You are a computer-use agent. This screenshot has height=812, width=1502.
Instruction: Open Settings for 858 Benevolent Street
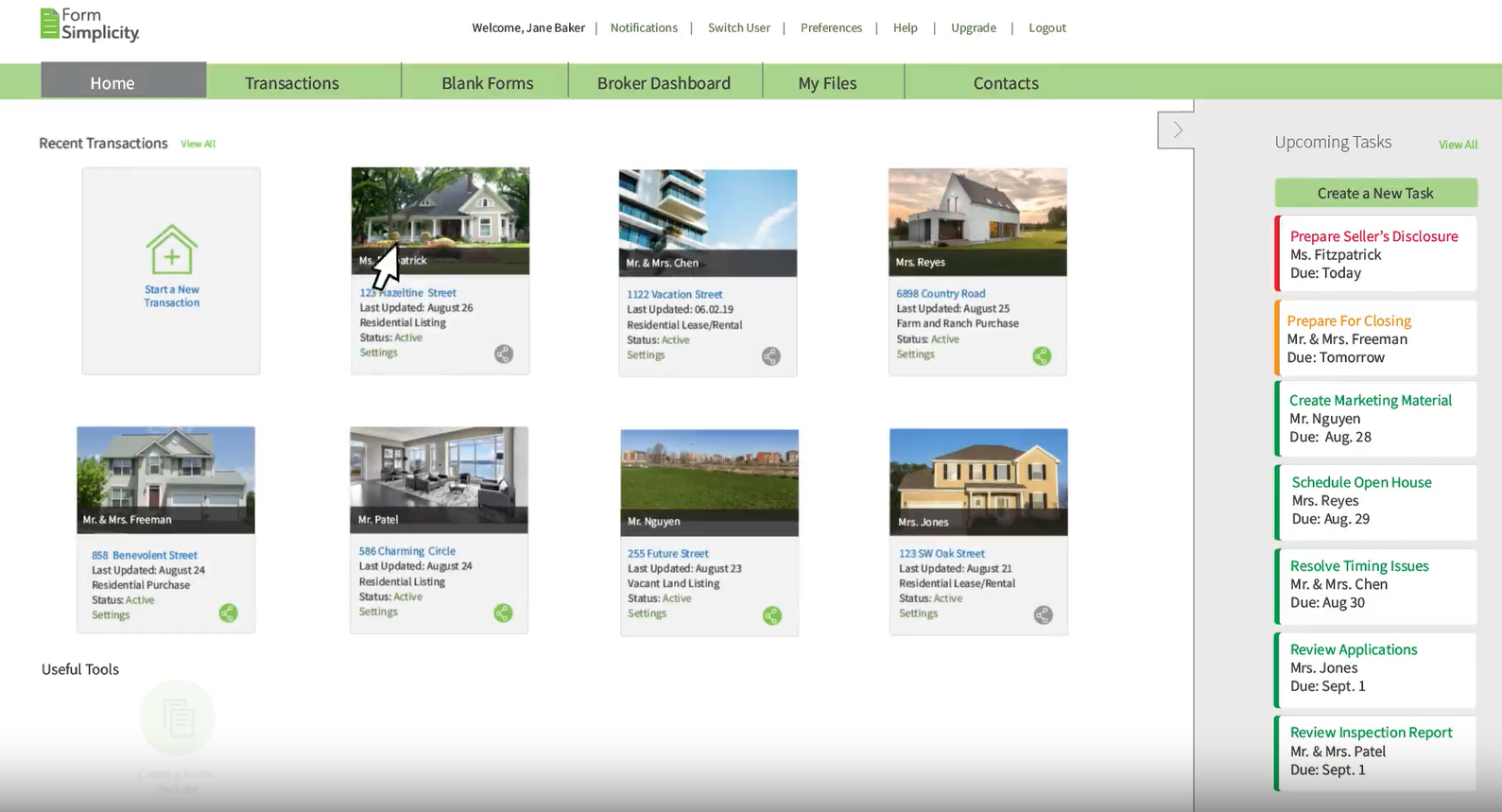tap(111, 615)
